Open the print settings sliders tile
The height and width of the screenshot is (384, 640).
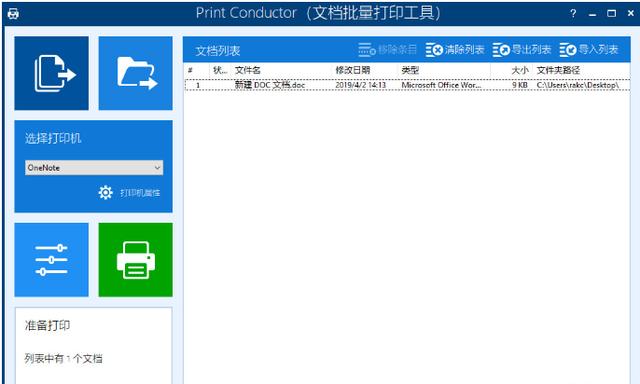click(x=51, y=260)
